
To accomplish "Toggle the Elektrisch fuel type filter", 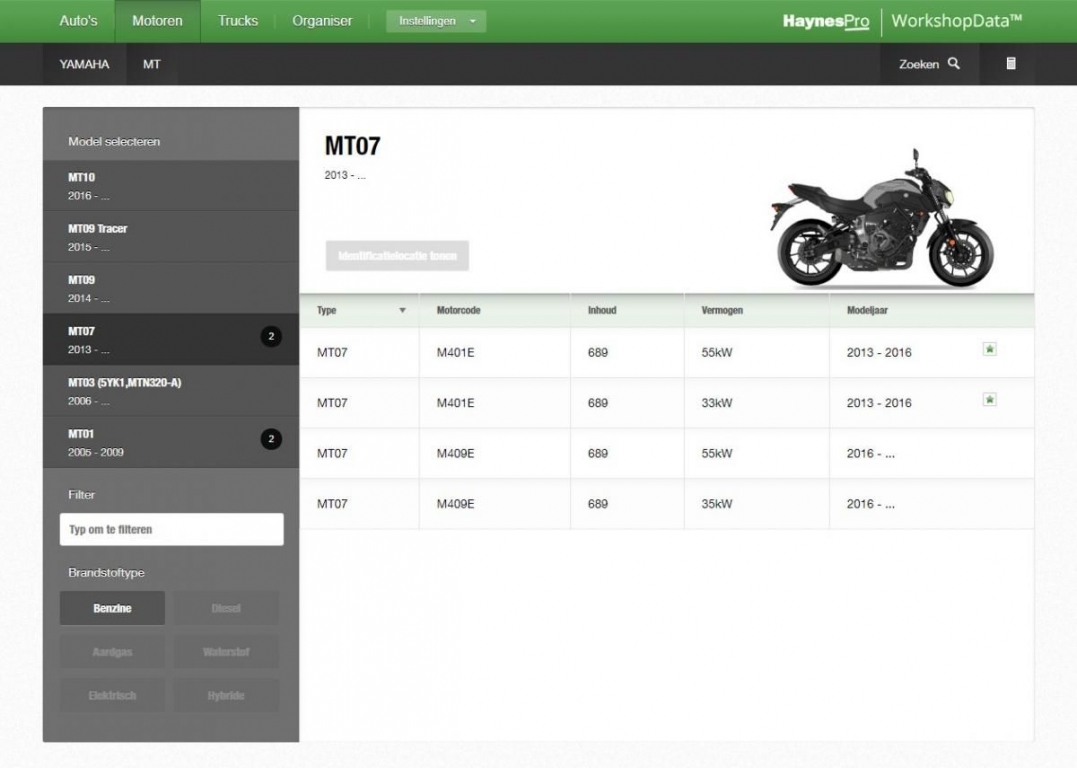I will (x=112, y=695).
